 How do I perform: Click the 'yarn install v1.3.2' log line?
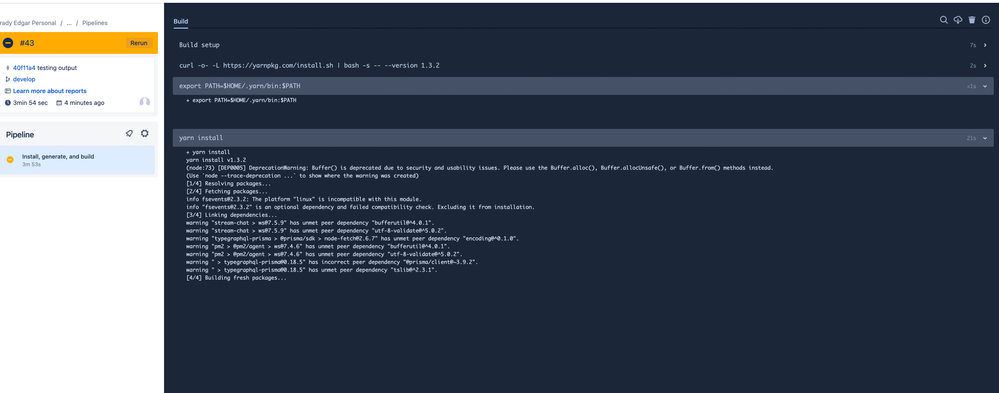coord(216,160)
